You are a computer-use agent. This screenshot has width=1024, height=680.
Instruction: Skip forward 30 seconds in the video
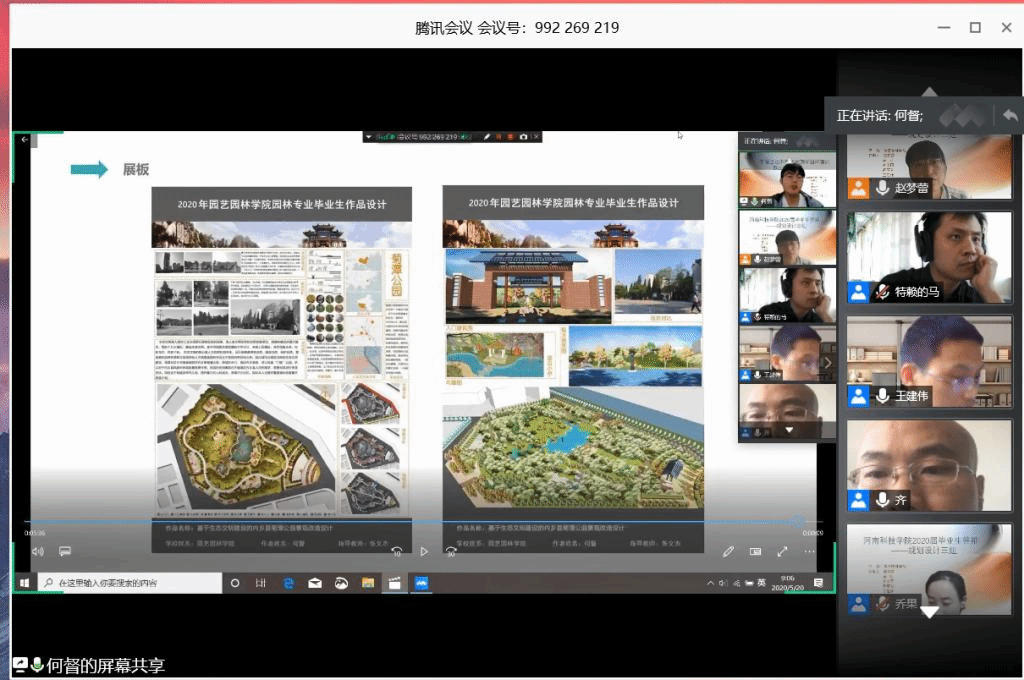click(x=451, y=551)
